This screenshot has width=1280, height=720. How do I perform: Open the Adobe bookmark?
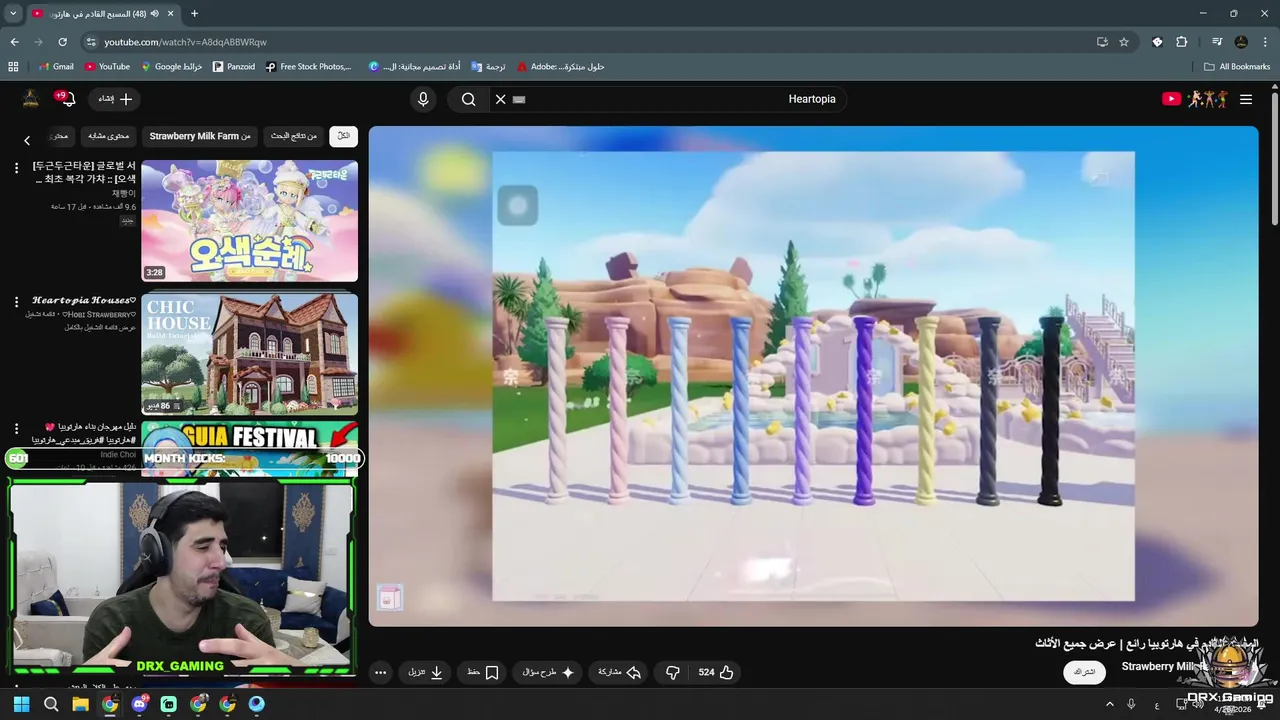coord(560,67)
